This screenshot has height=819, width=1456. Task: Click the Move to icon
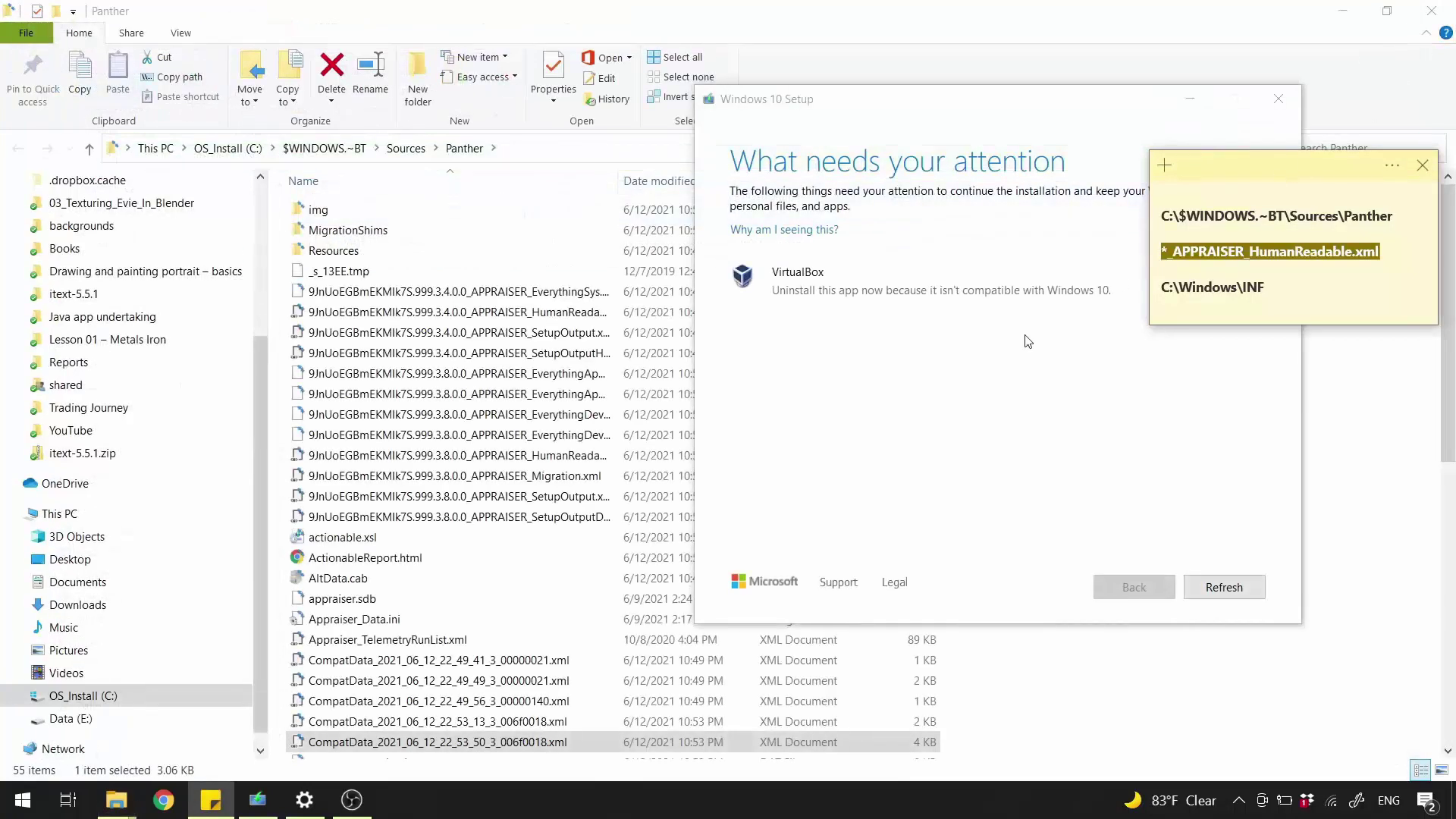pyautogui.click(x=251, y=66)
